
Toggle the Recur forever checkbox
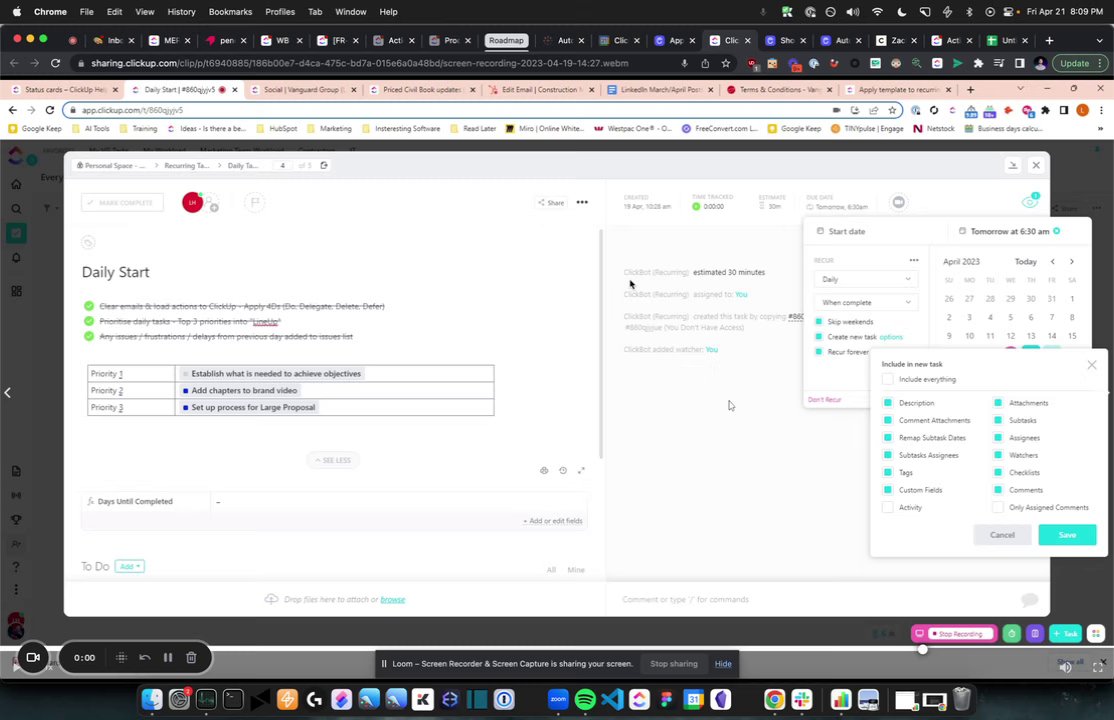[818, 352]
